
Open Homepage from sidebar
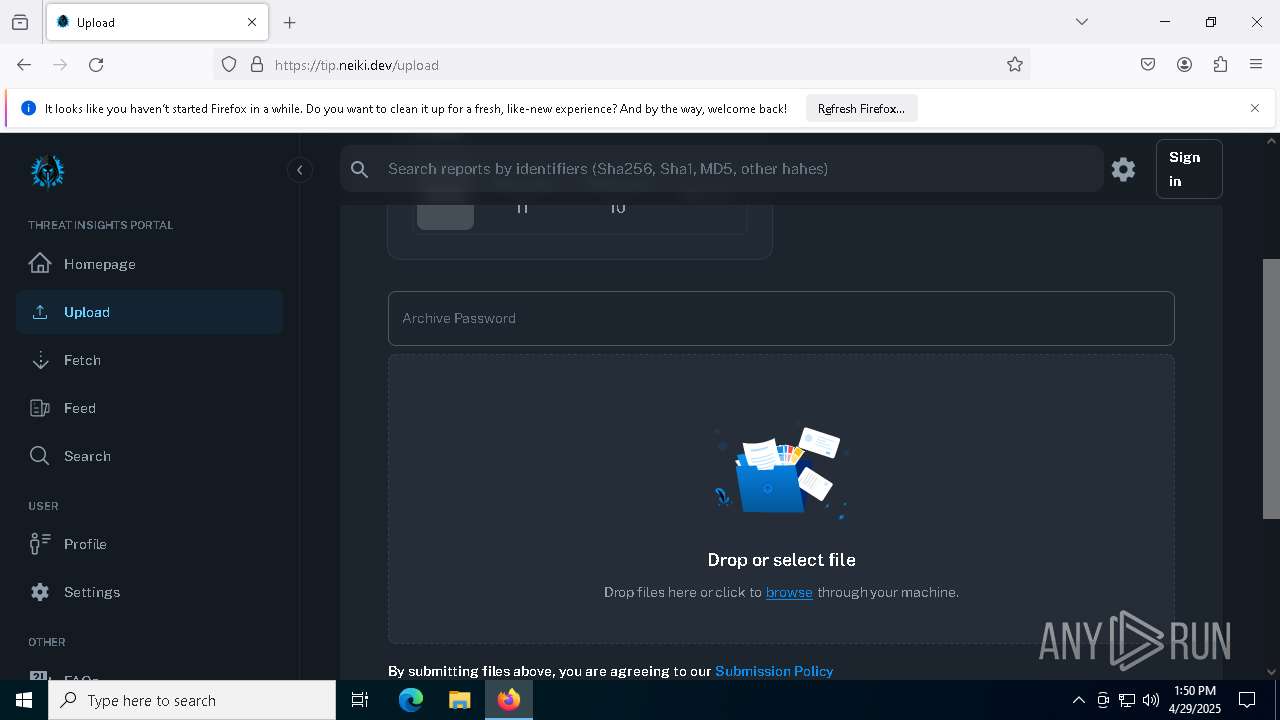[149, 264]
